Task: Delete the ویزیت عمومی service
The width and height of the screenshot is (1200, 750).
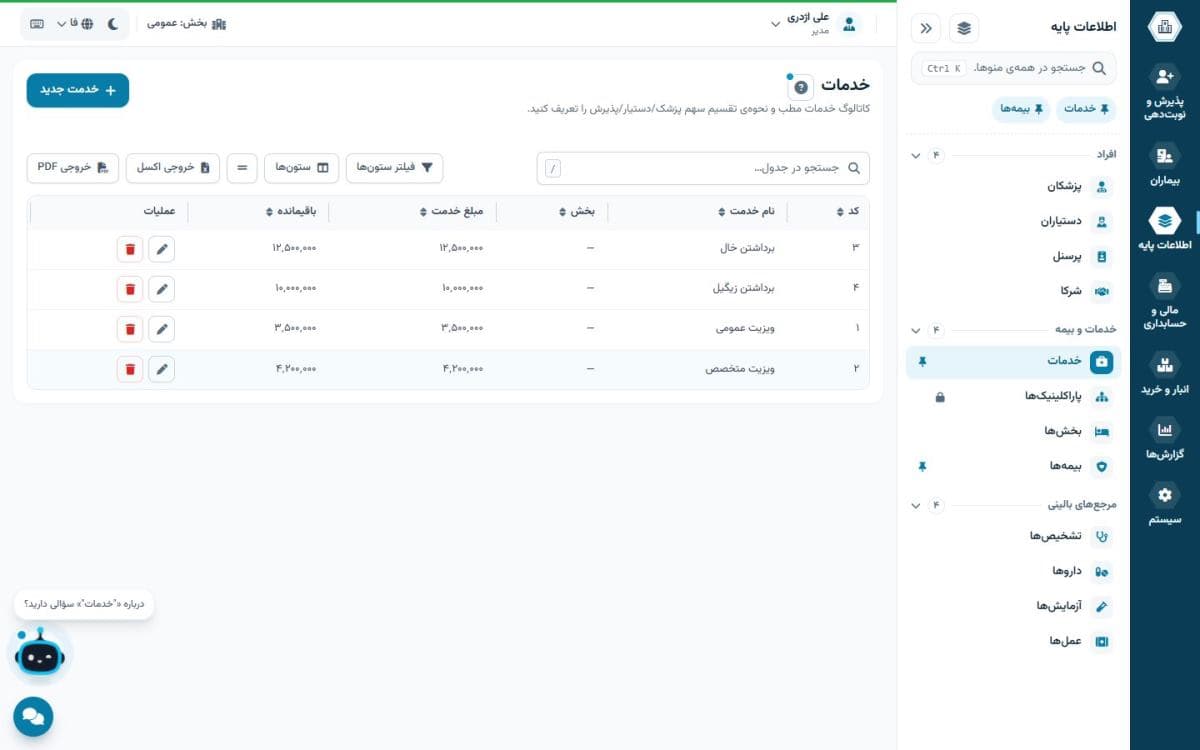Action: point(130,329)
